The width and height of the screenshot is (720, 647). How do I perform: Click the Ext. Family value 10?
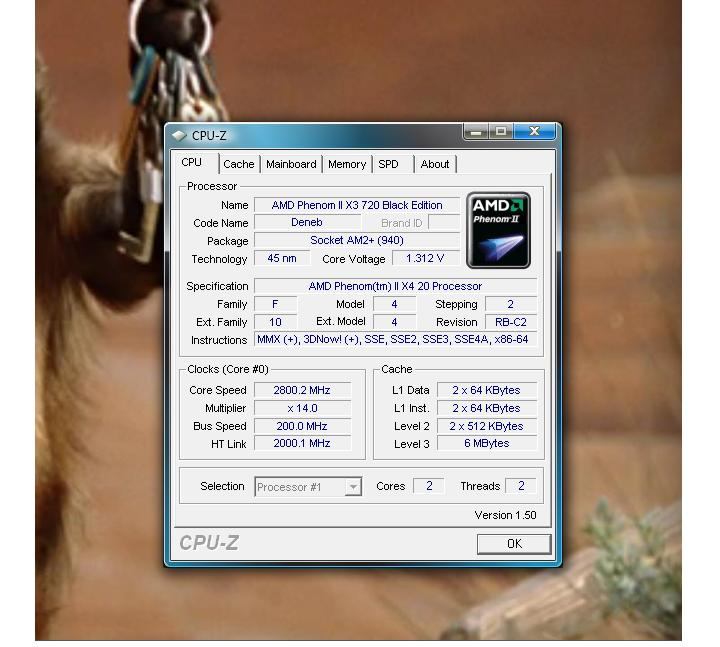click(276, 322)
